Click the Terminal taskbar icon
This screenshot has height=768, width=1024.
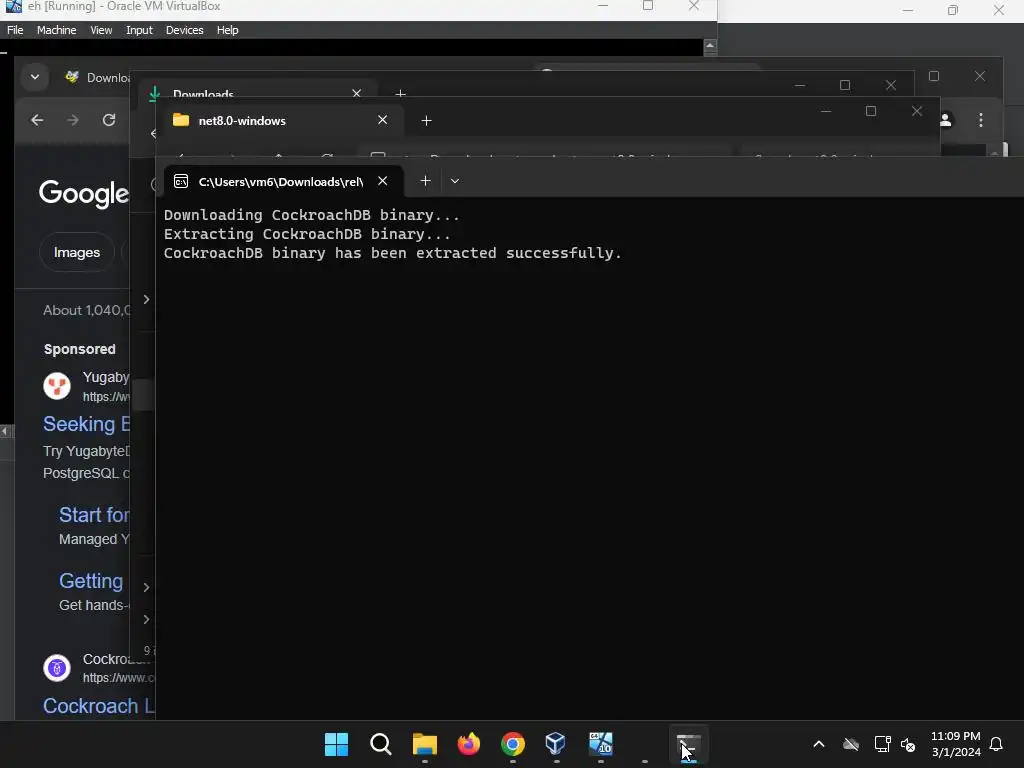point(688,744)
